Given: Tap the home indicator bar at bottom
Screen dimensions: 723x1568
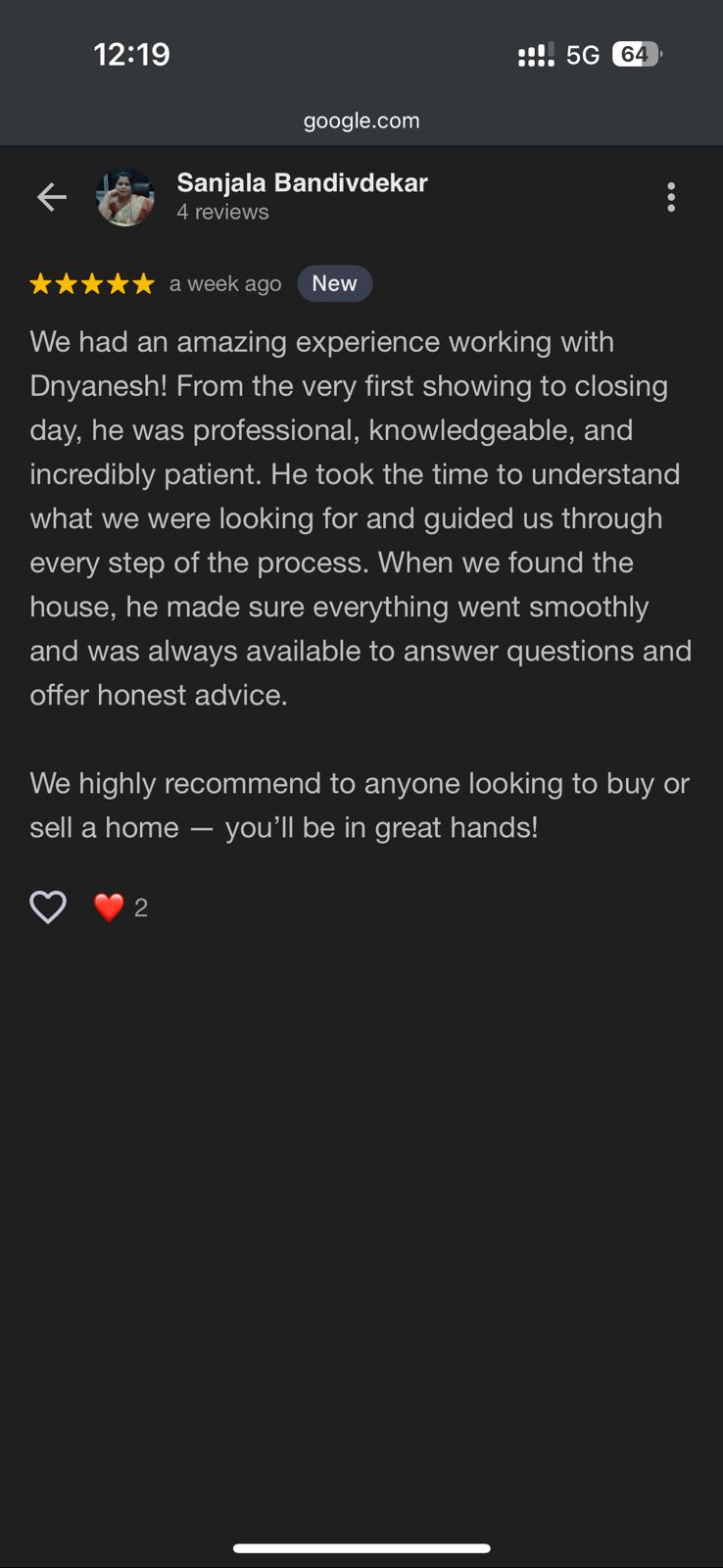Looking at the screenshot, I should click(x=361, y=1548).
